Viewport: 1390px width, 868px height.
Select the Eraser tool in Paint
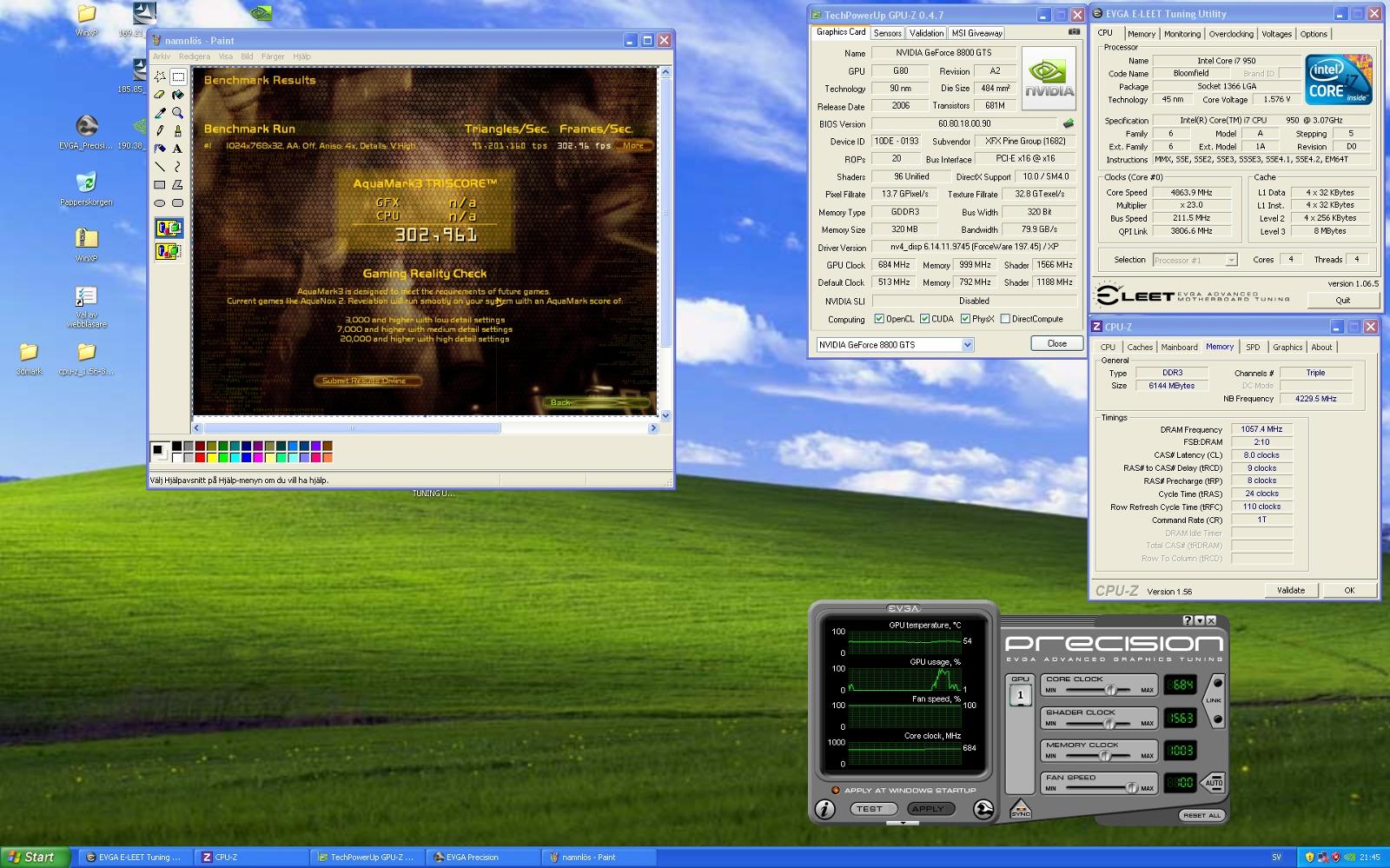click(x=160, y=95)
